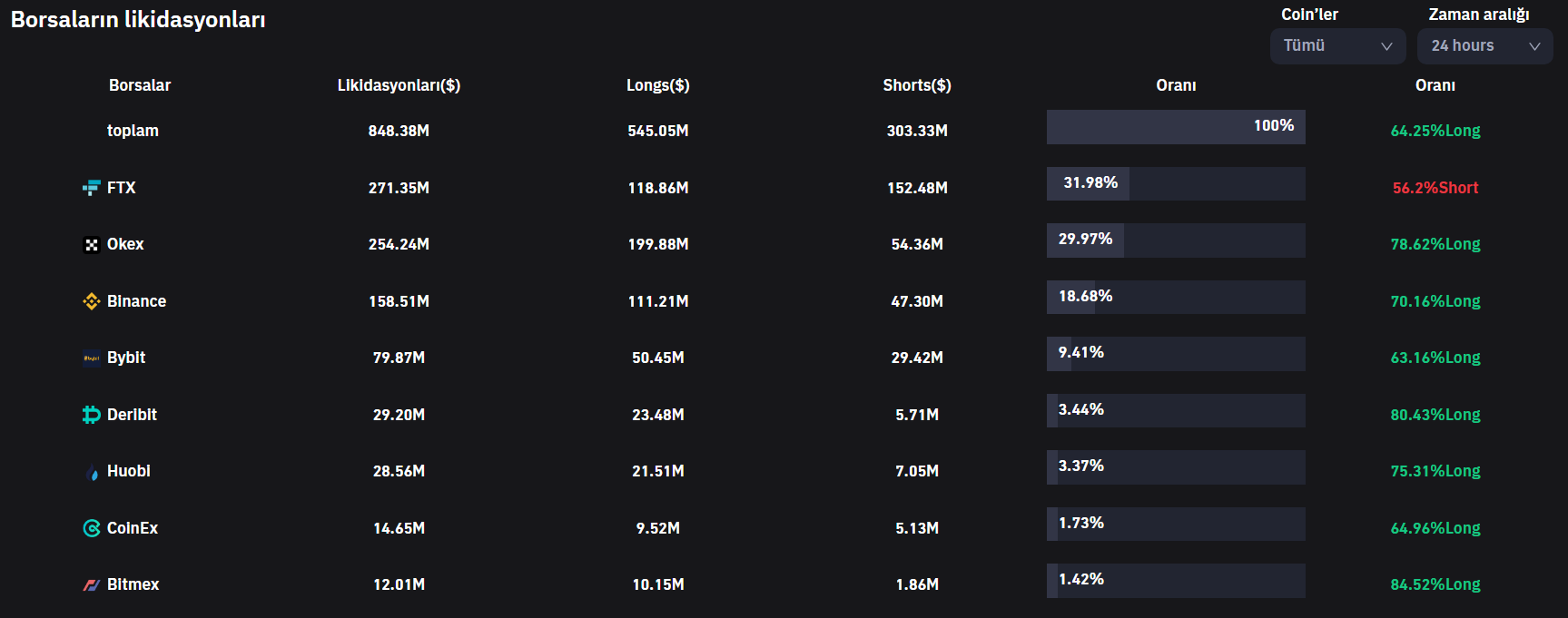Click the FTX 31.98% ratio bar
1568x618 pixels.
[1176, 183]
